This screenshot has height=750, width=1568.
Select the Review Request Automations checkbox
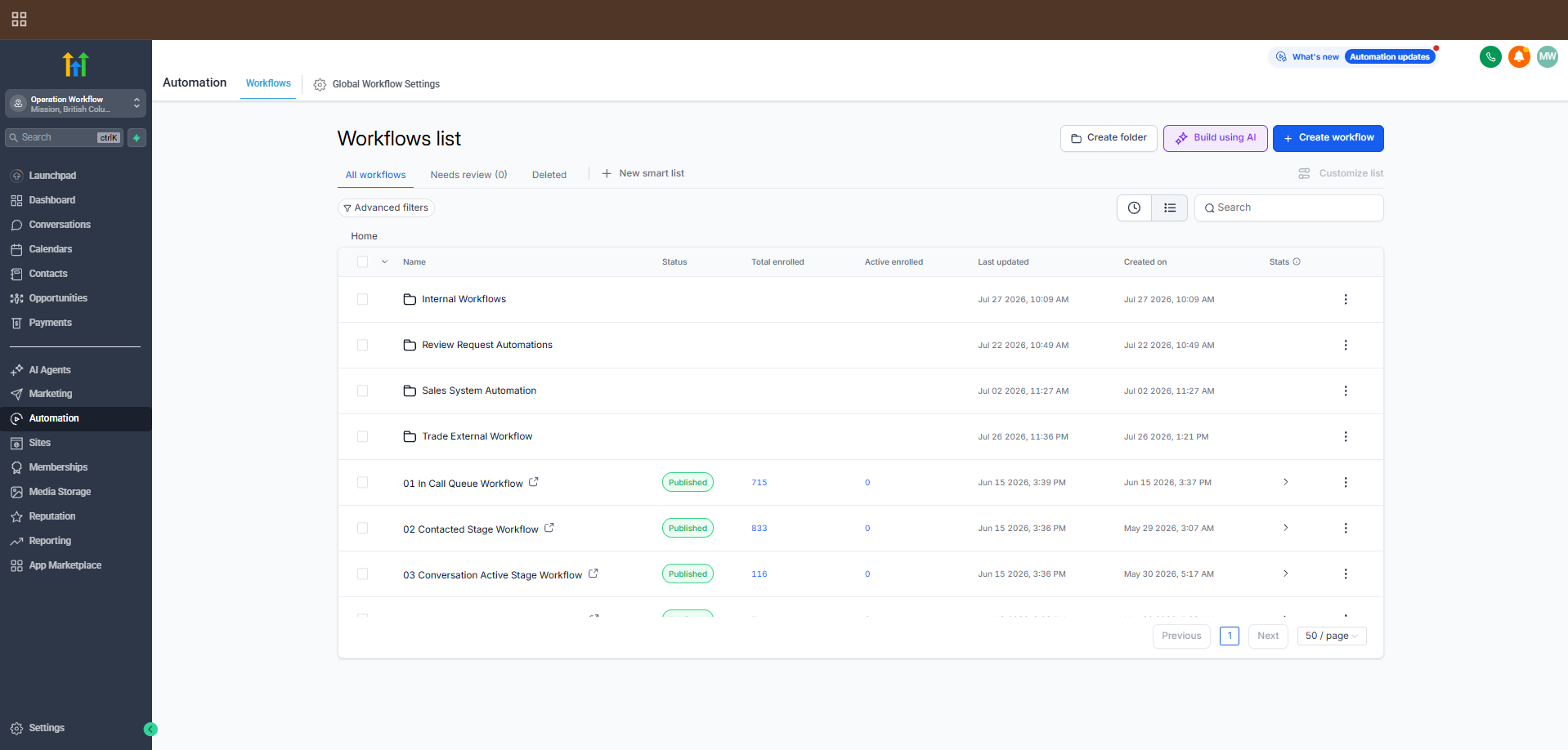362,345
